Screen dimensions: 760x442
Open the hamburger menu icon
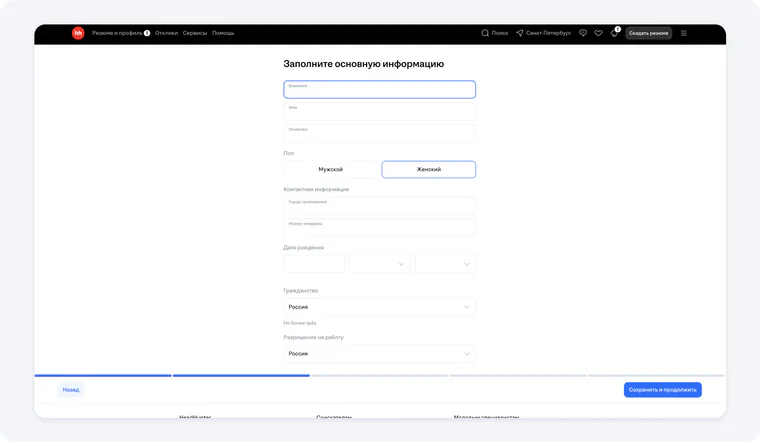pos(684,33)
